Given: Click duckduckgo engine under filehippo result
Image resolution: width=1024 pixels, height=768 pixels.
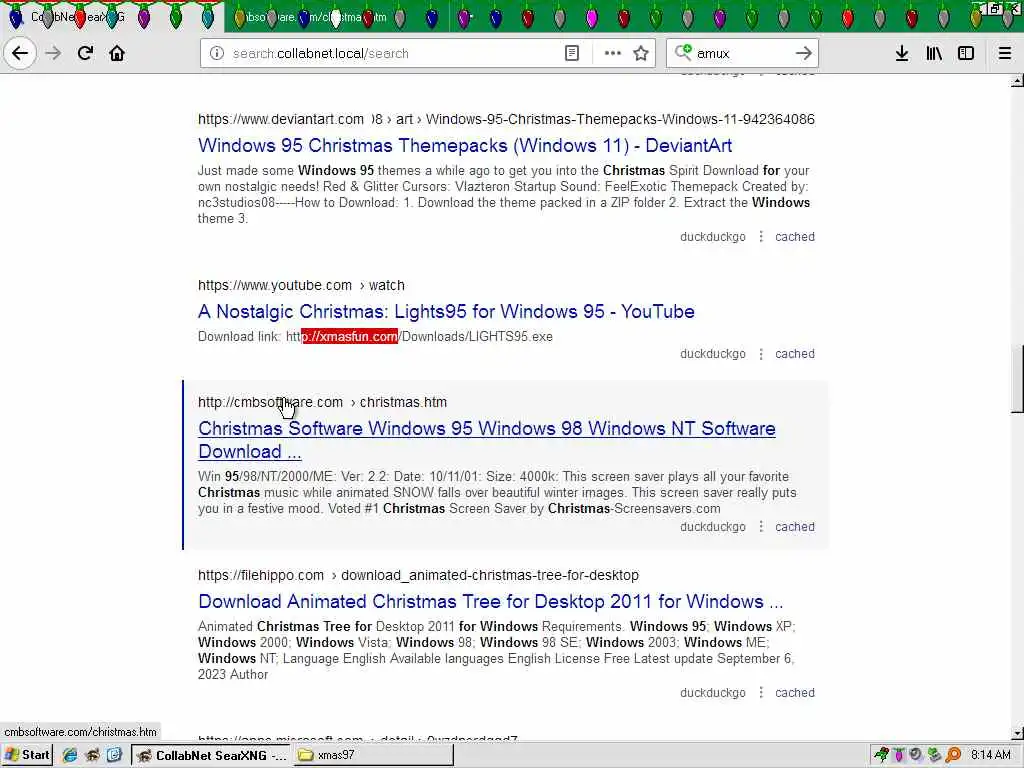Looking at the screenshot, I should point(712,692).
